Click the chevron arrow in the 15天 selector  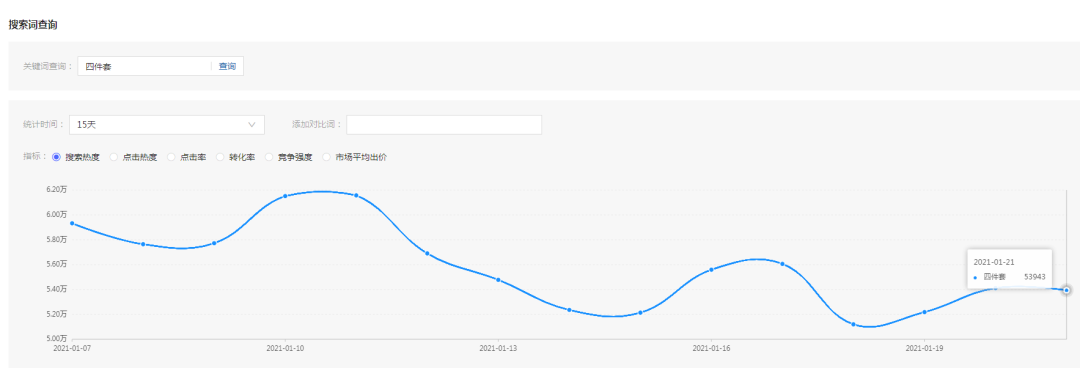tap(251, 125)
